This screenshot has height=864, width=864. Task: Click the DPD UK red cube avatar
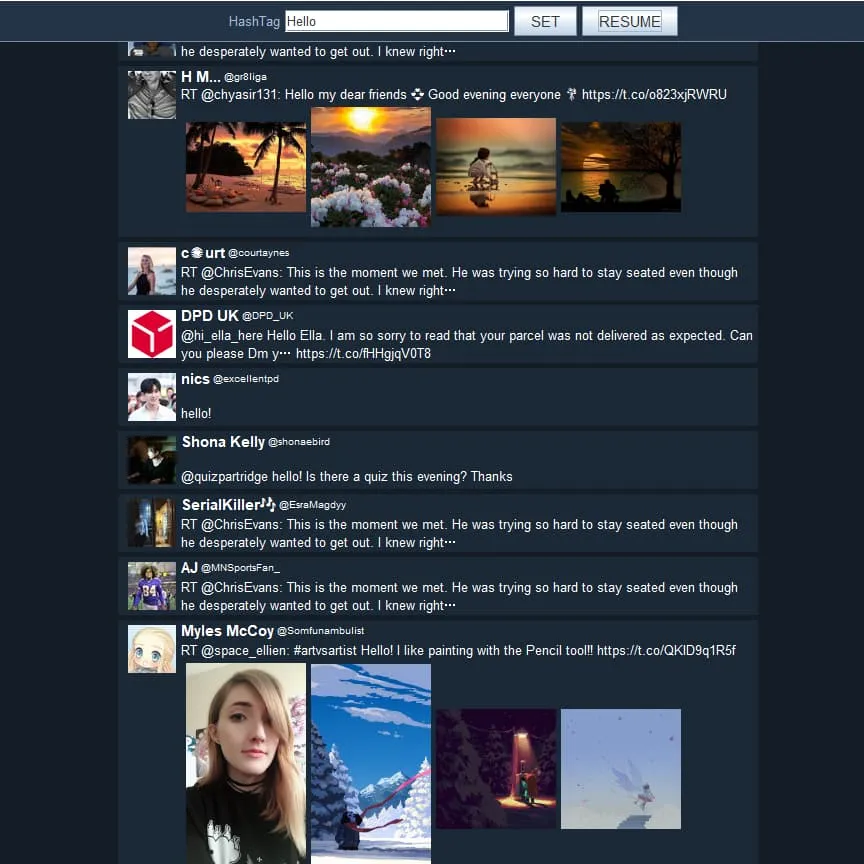(152, 334)
